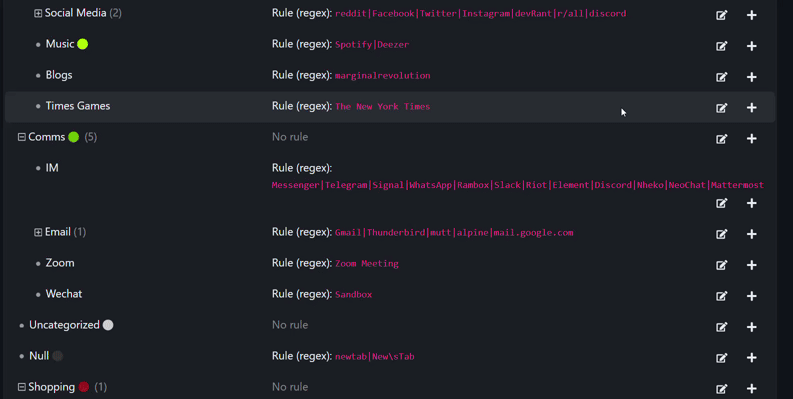Click the reddit|Facebook regex rule
The image size is (793, 399).
480,14
